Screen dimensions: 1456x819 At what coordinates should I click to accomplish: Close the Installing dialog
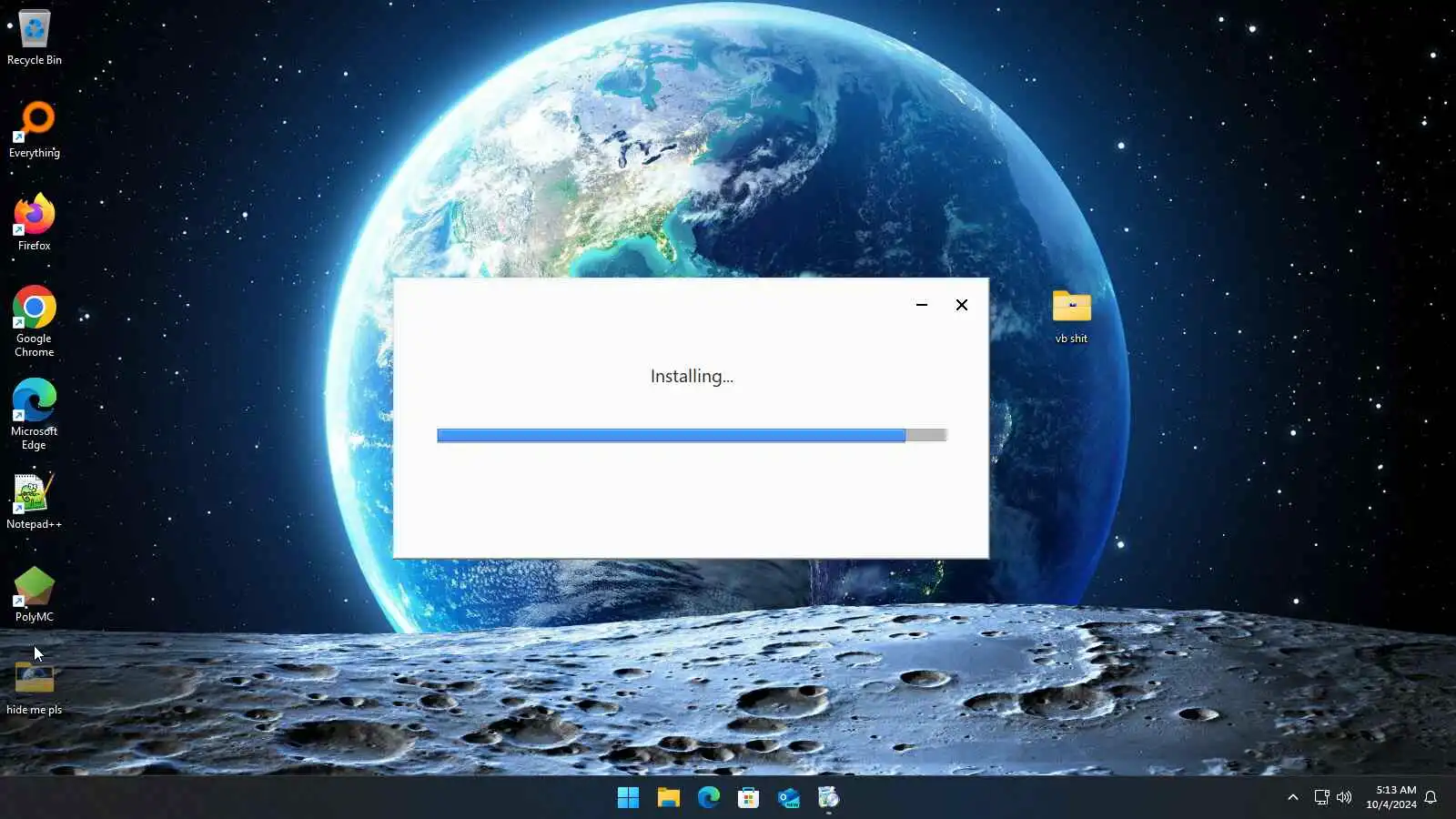coord(962,305)
